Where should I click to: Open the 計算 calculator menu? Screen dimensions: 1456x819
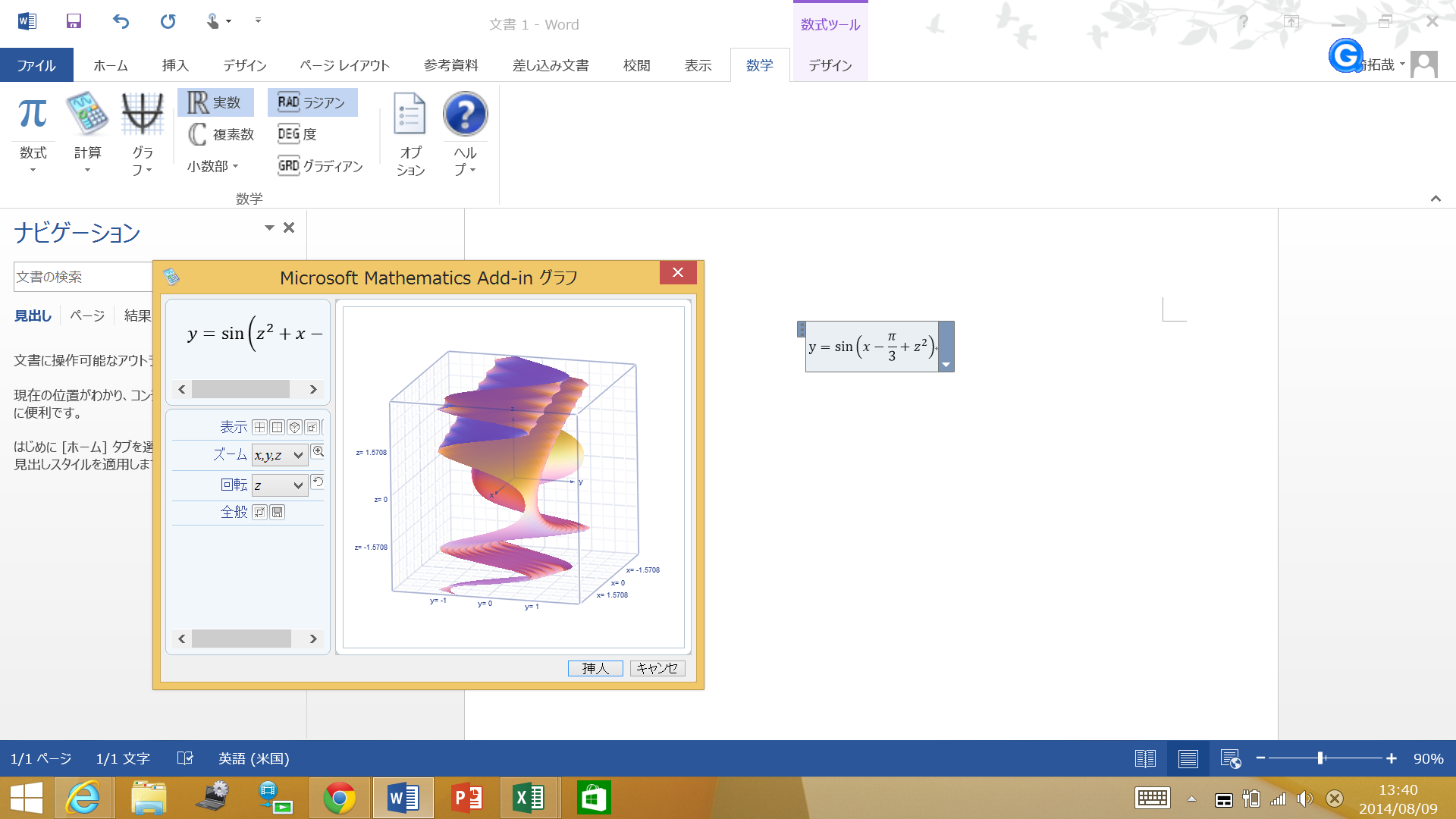click(87, 133)
